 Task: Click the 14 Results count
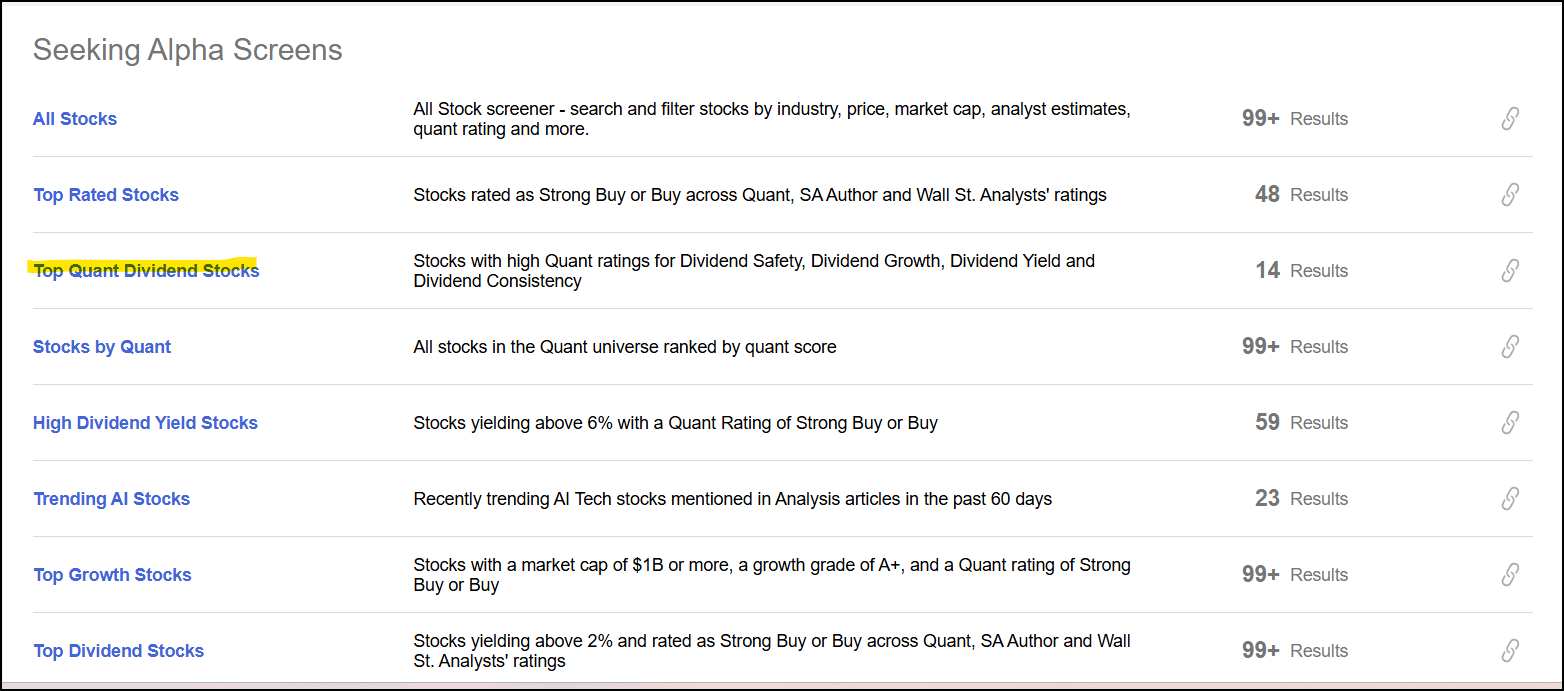(1301, 271)
